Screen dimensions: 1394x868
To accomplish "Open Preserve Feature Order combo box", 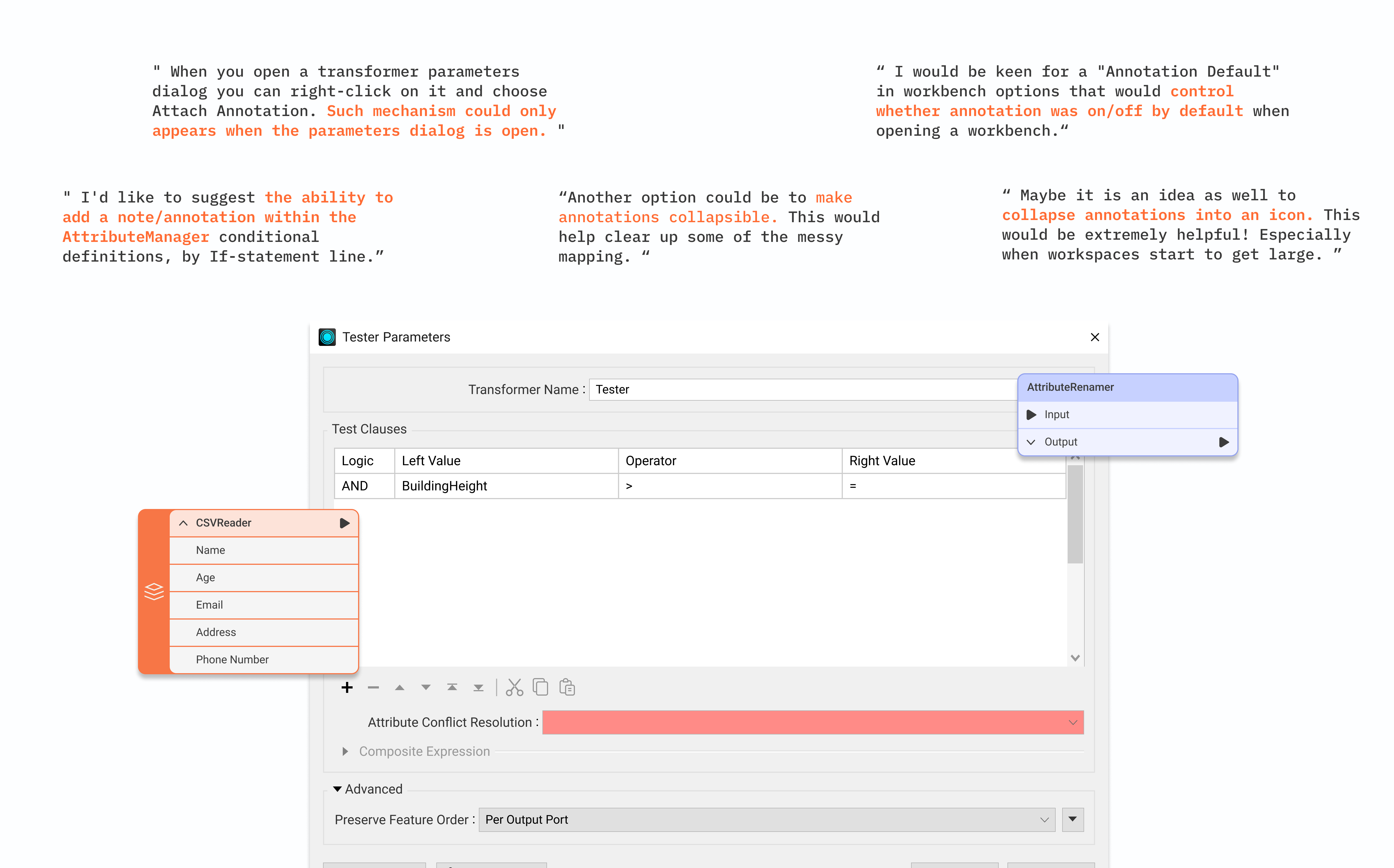I will tap(767, 819).
